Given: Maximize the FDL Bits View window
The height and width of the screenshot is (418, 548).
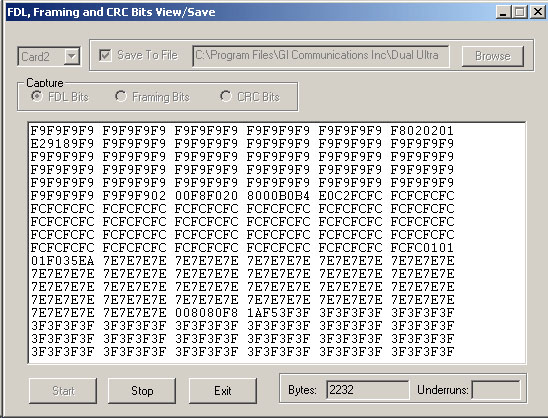Looking at the screenshot, I should pos(520,12).
